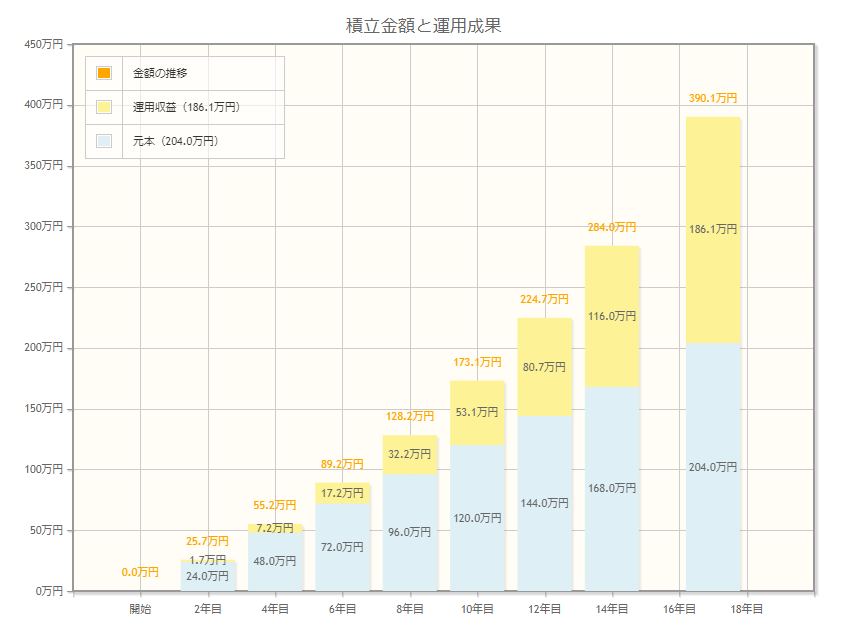Pick the 24.0万円 blue segment value
853x626 pixels.
click(207, 576)
